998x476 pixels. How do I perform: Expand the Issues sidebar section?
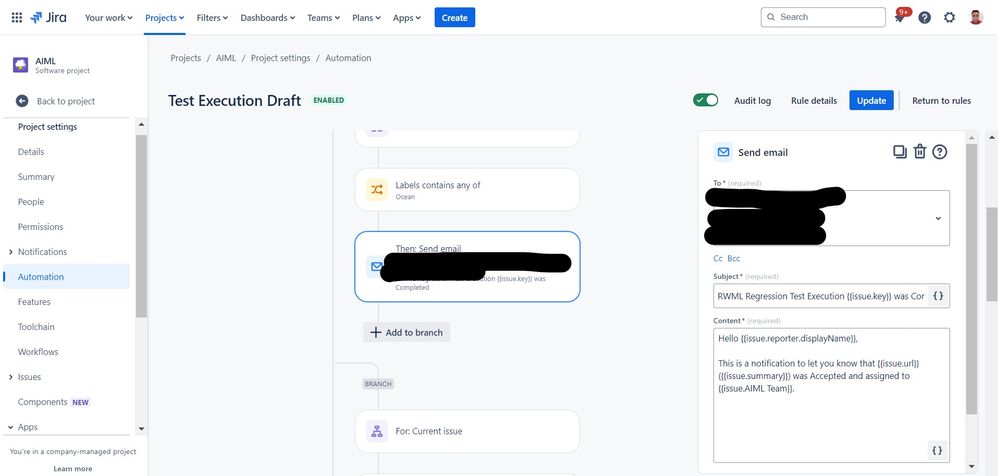click(x=11, y=377)
